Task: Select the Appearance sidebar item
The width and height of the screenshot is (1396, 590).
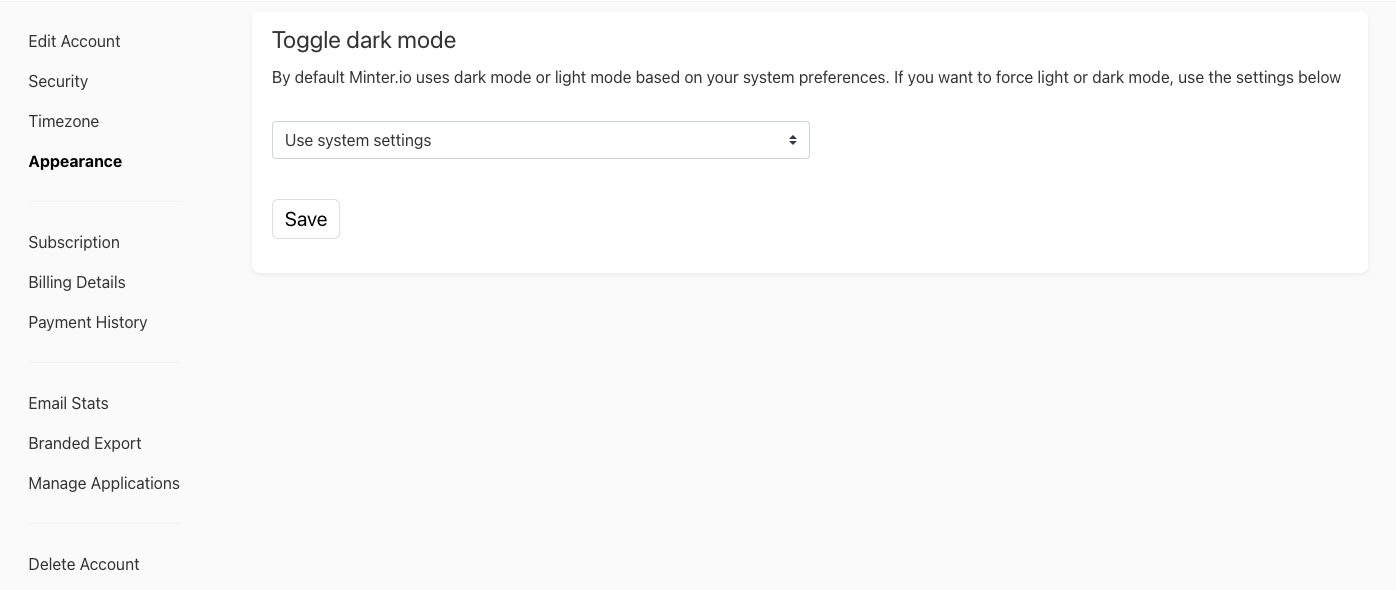Action: pos(75,161)
